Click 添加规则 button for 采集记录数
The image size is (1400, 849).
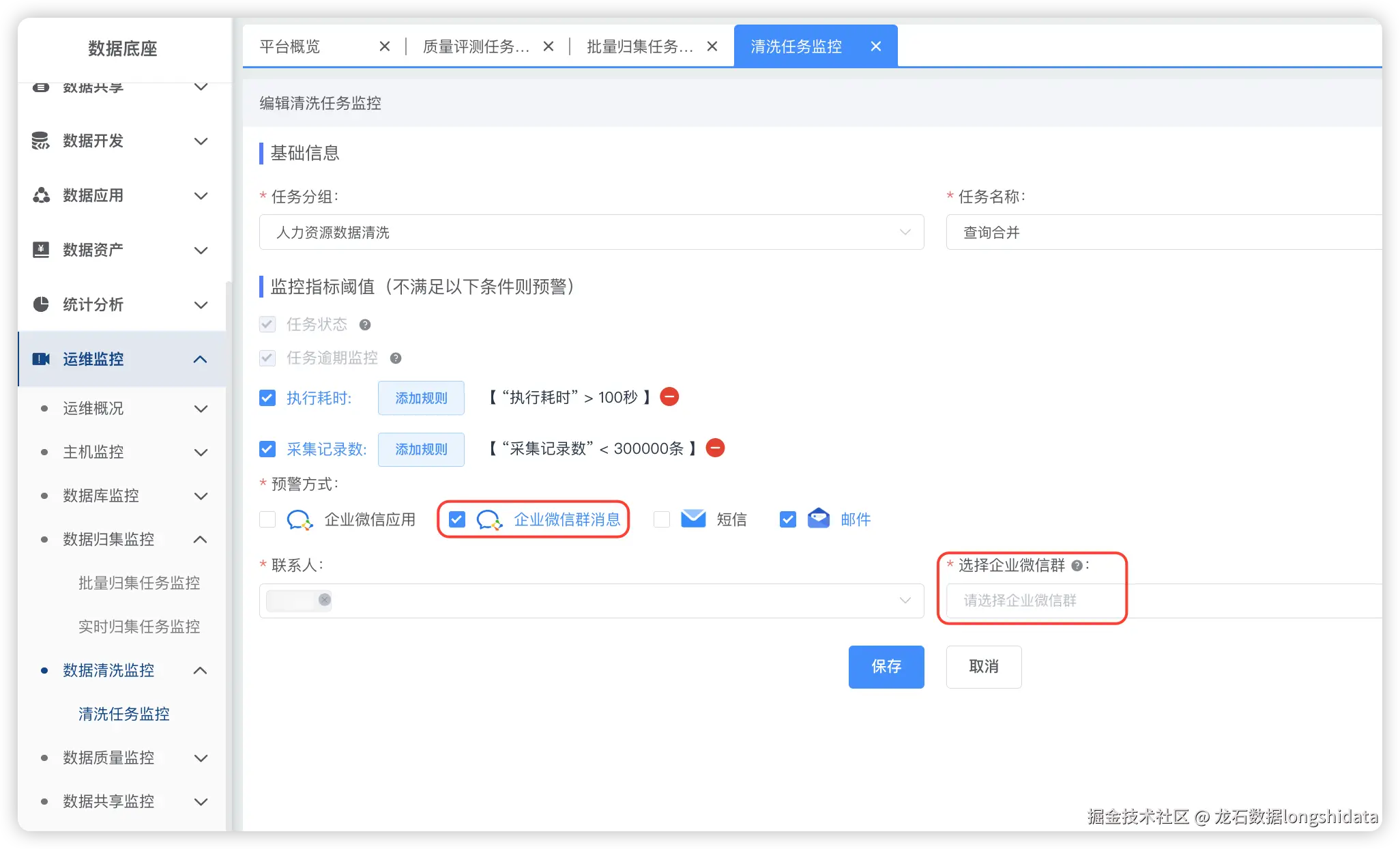point(421,449)
